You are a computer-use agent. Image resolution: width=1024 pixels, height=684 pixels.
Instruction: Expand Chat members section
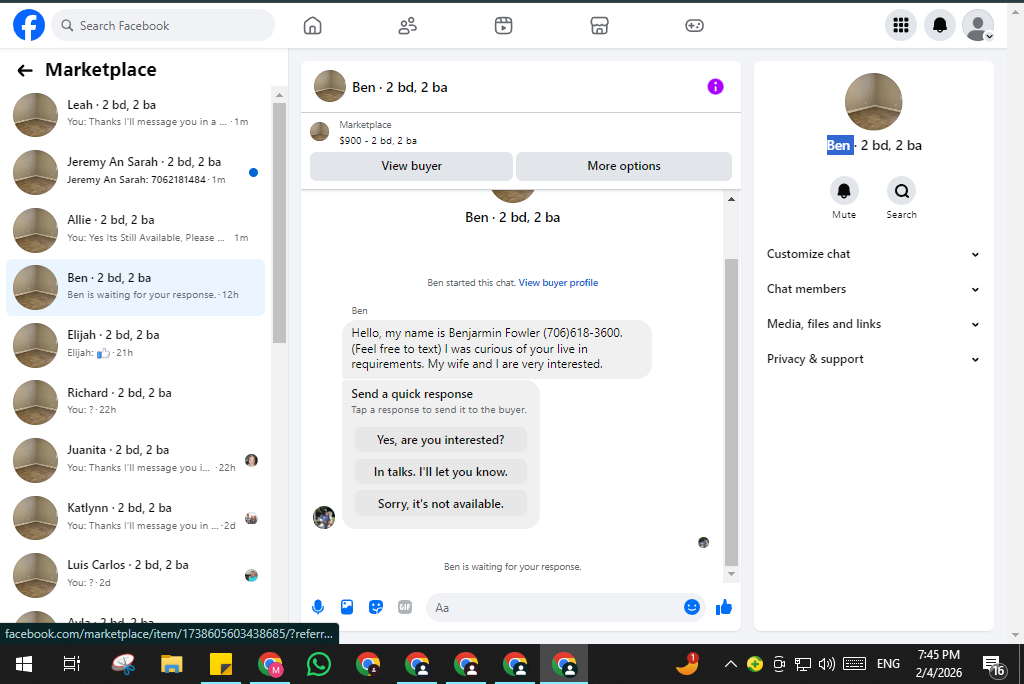[x=873, y=289]
